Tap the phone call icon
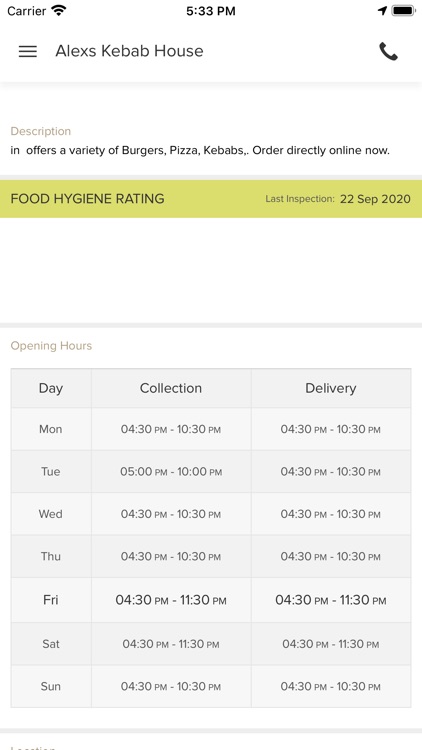The image size is (422, 750). pyautogui.click(x=388, y=51)
